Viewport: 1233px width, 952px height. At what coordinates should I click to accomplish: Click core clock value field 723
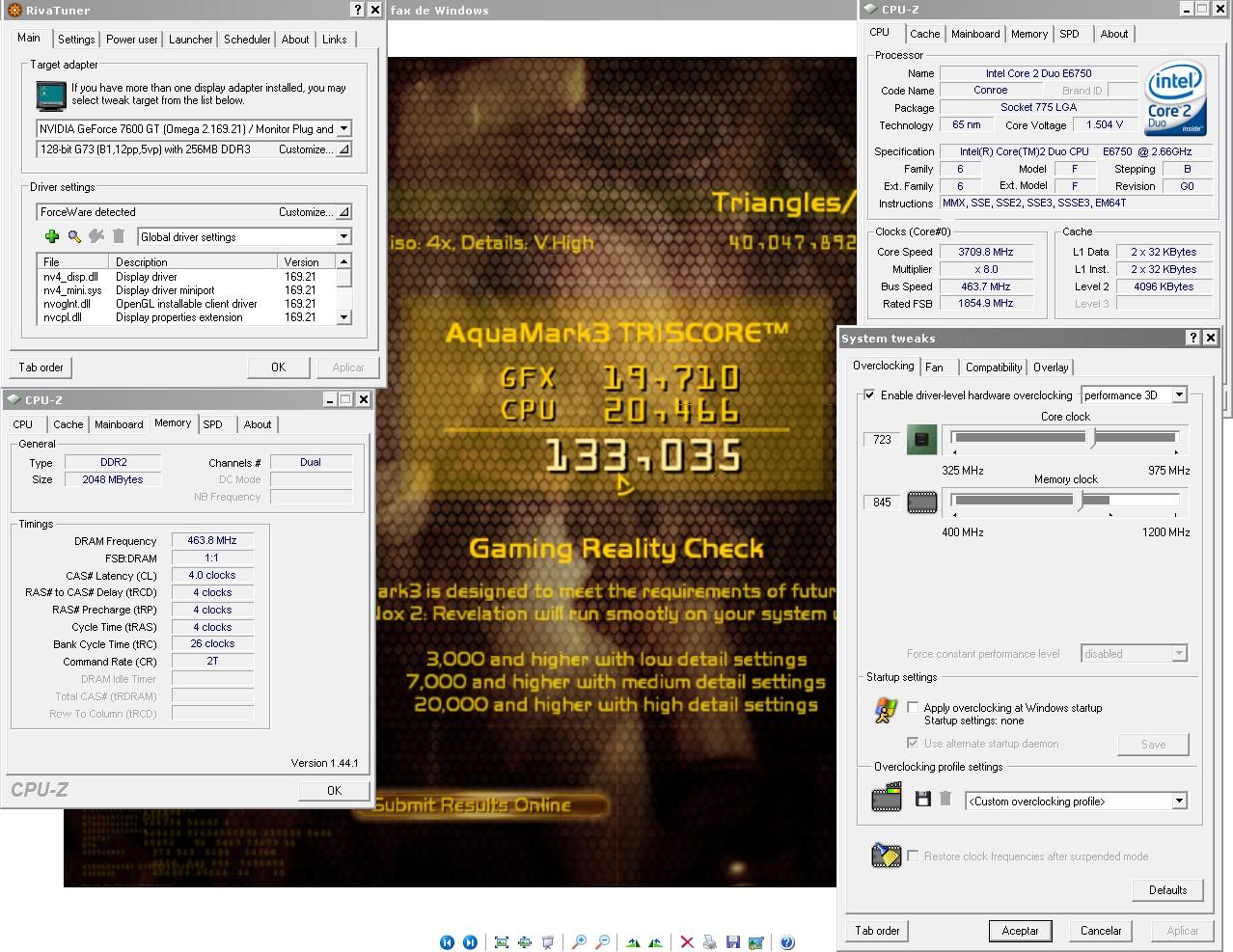tap(882, 440)
